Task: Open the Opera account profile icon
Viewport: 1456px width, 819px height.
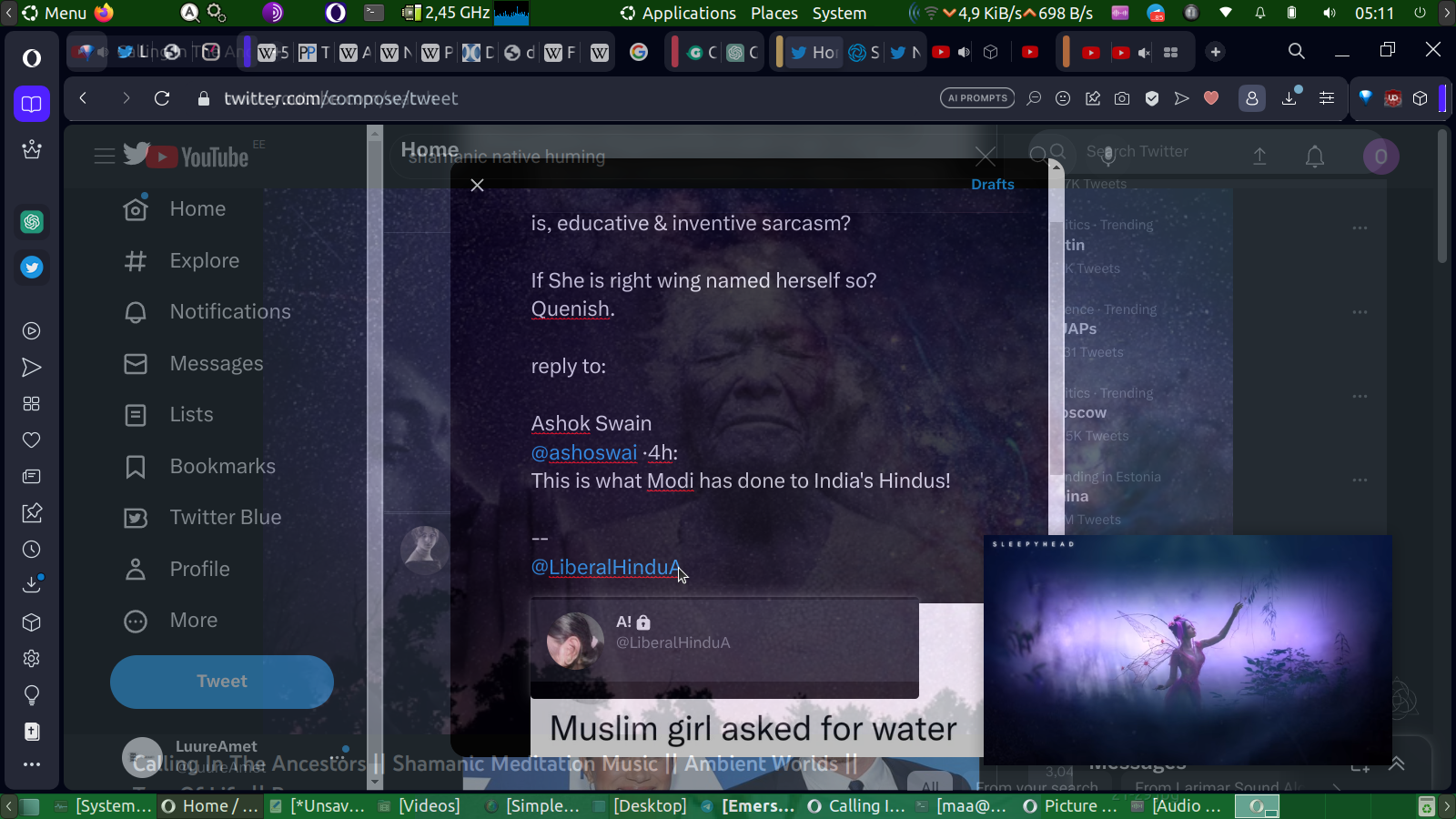Action: coord(1252,98)
